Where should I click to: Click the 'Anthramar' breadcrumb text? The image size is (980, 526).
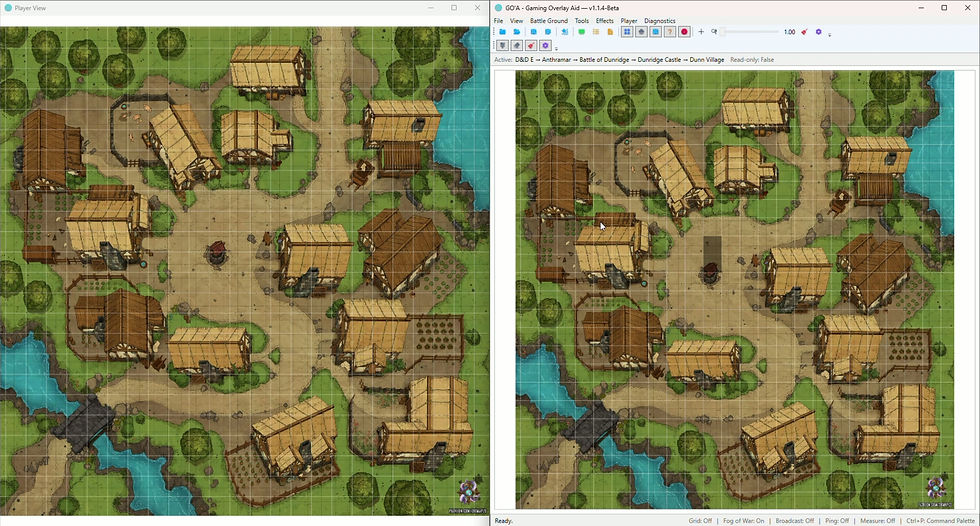click(556, 60)
